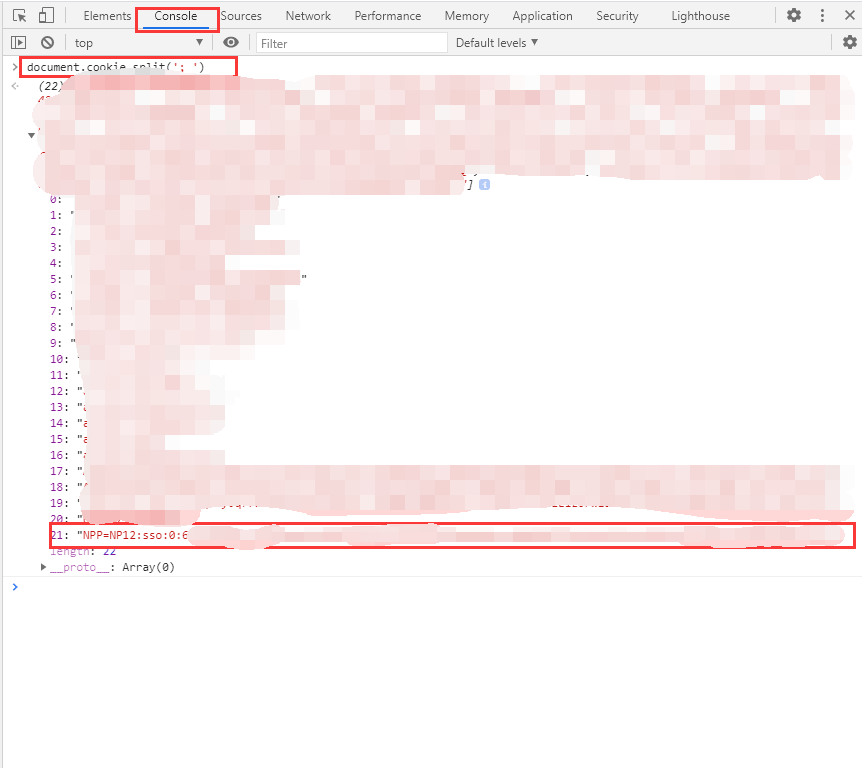
Task: Close the DevTools panel
Action: coord(849,16)
